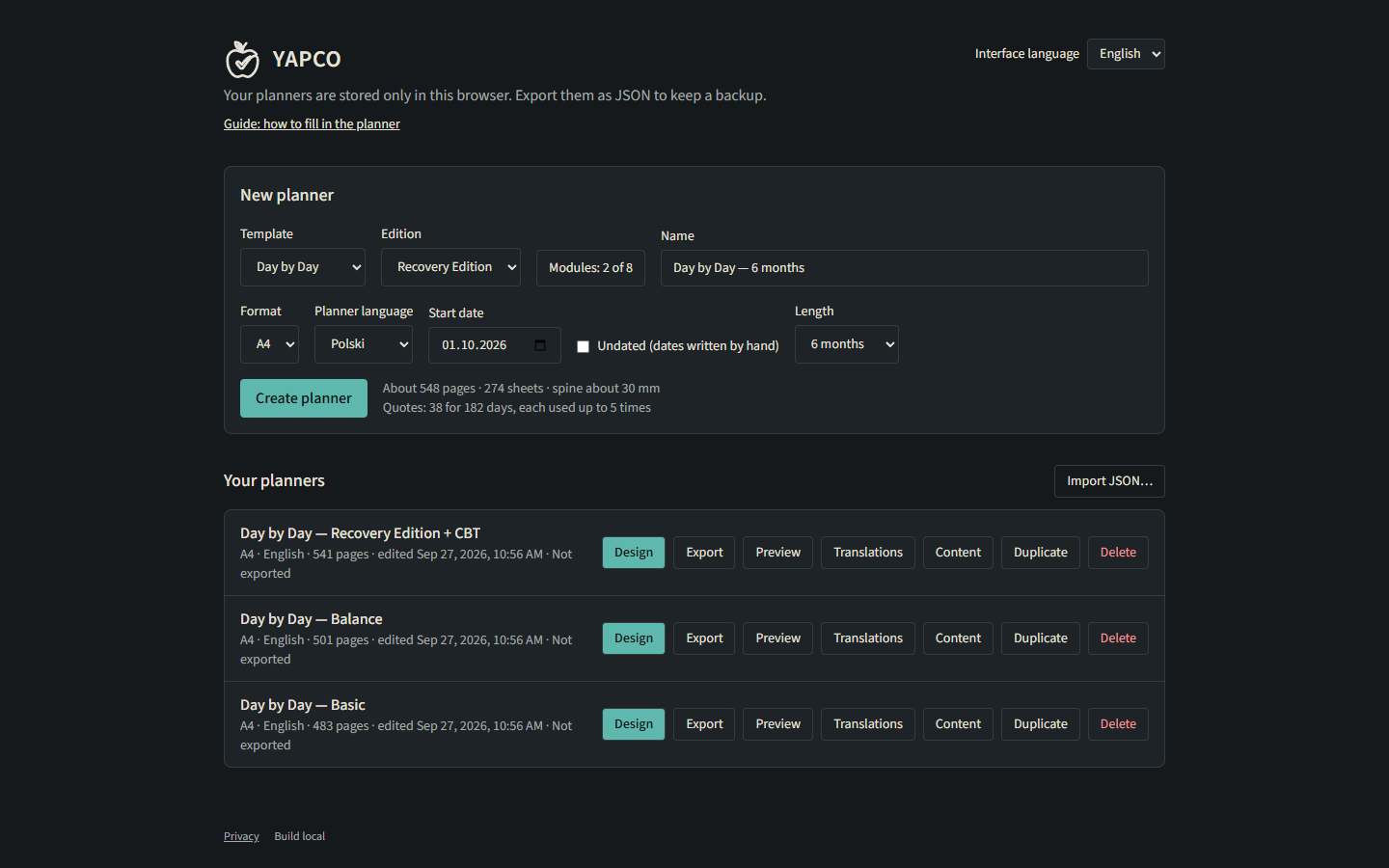Preview the Recovery Edition + CBT planner
The height and width of the screenshot is (868, 1389).
778,553
